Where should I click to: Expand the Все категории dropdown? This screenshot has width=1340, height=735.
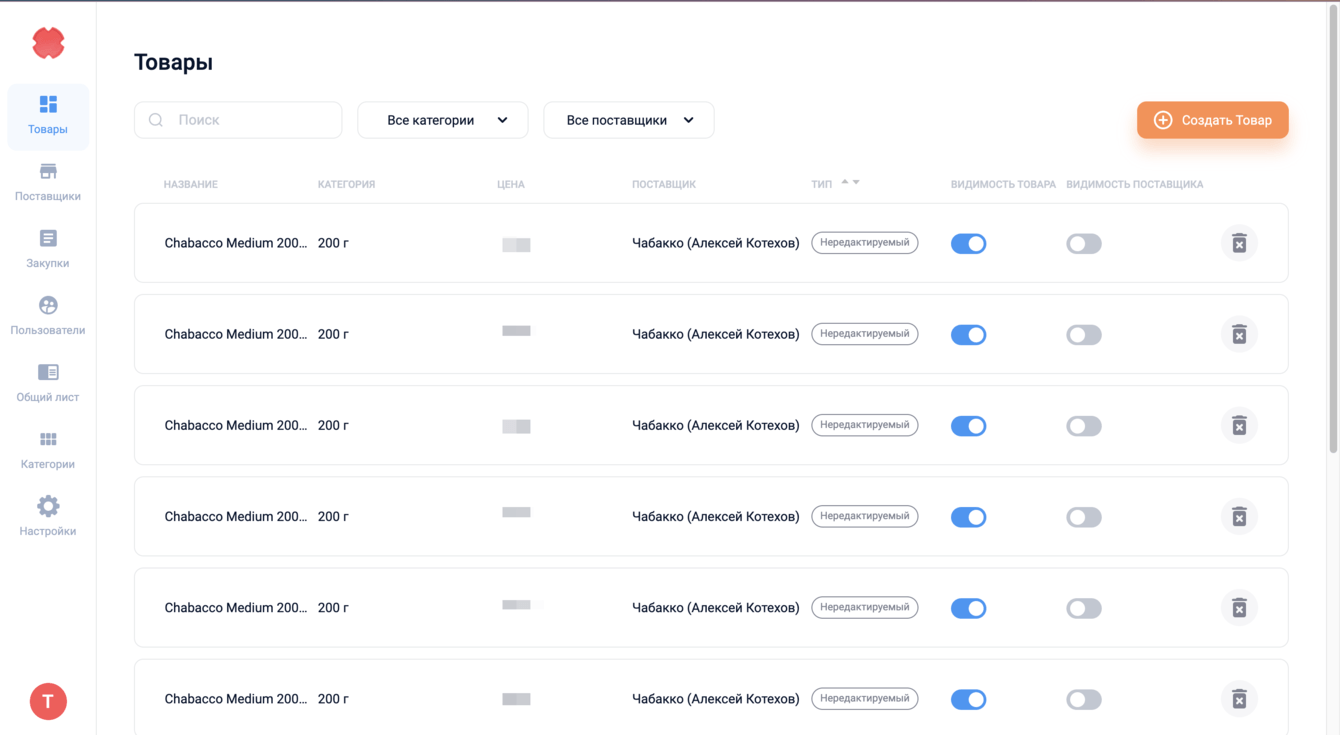coord(442,120)
